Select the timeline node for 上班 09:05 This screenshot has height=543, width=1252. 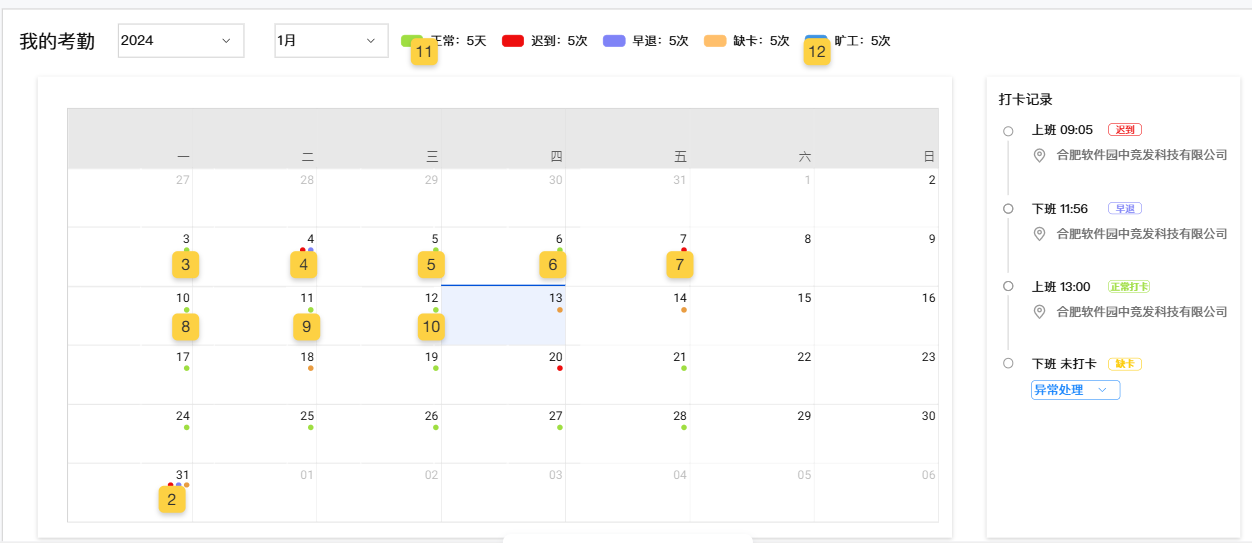coord(1008,131)
